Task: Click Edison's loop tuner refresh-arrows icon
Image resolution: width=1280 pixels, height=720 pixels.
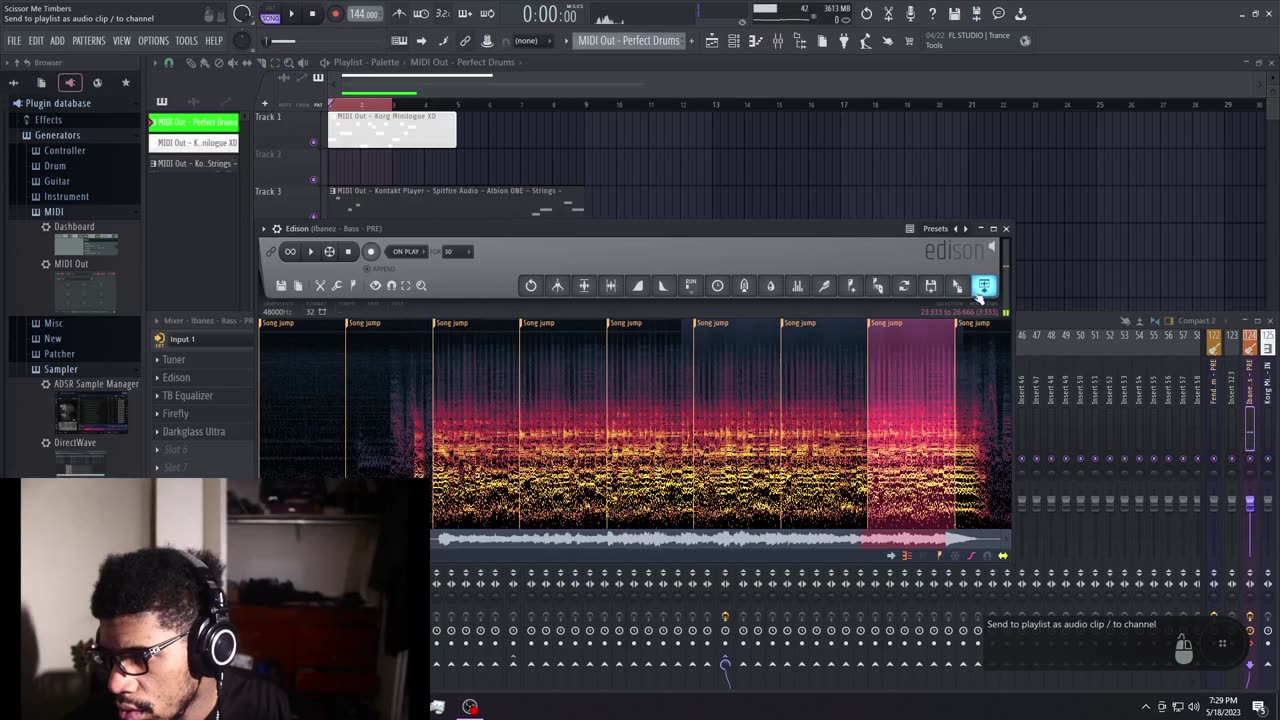Action: pyautogui.click(x=904, y=286)
